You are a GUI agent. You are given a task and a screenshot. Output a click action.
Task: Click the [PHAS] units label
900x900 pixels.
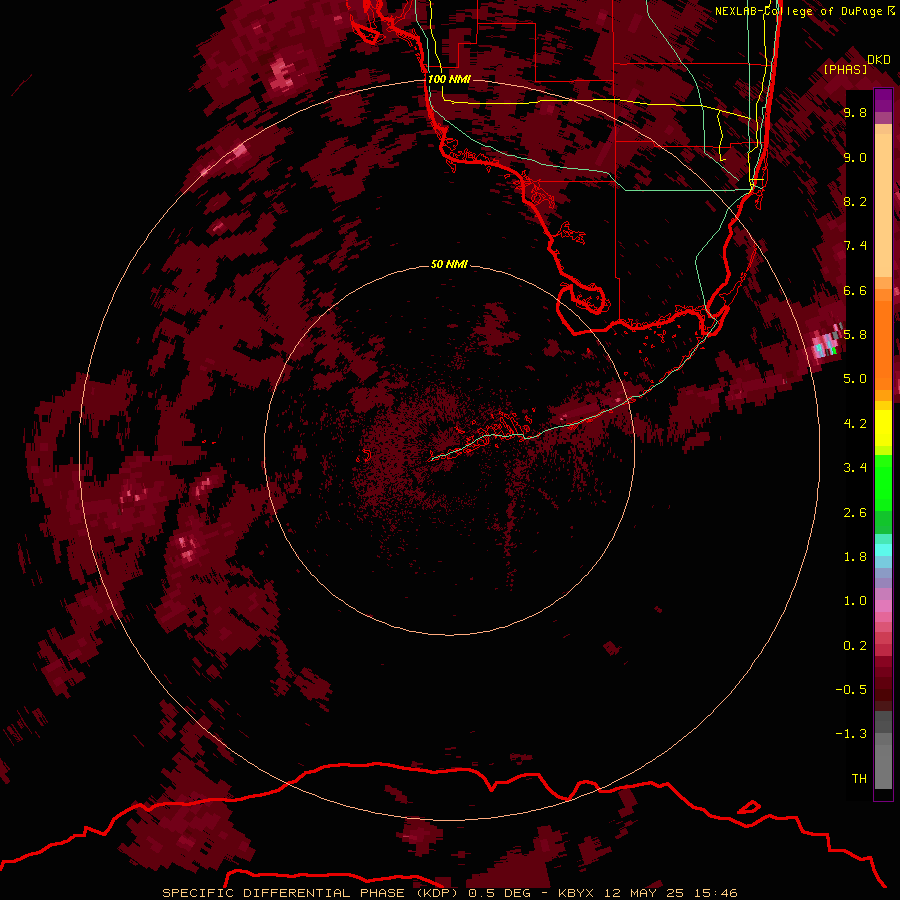845,69
